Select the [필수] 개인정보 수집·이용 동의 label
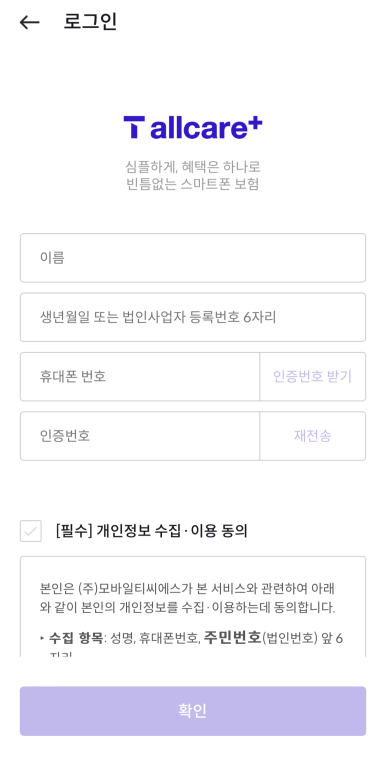 point(152,531)
